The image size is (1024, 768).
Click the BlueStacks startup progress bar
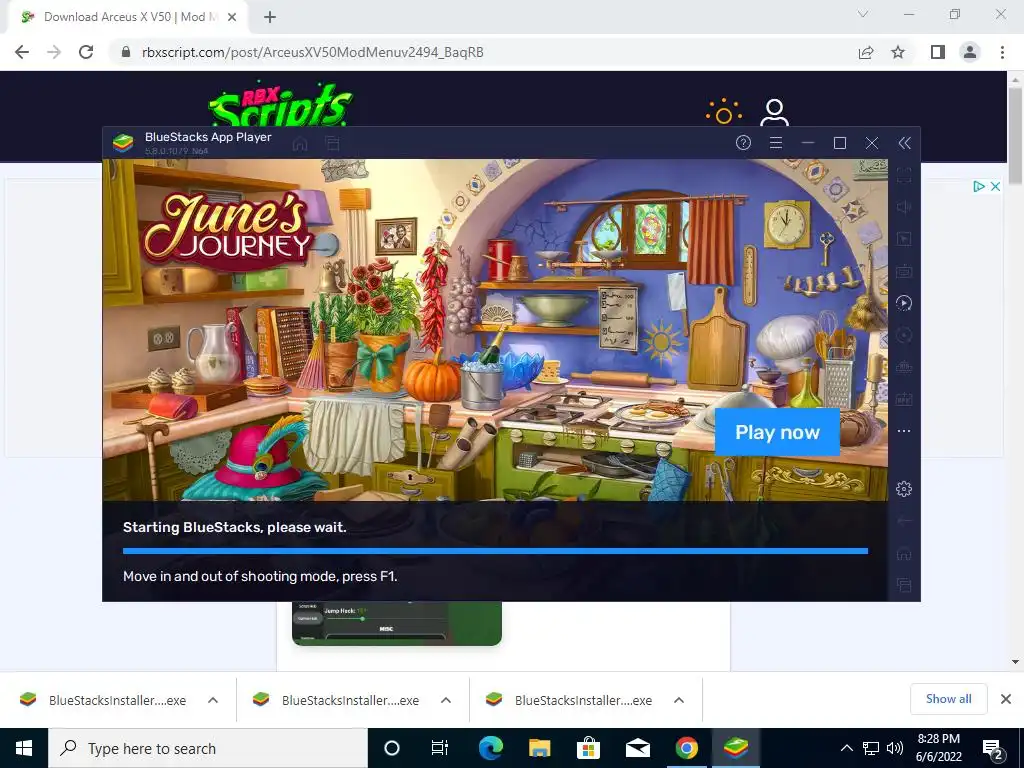(495, 551)
